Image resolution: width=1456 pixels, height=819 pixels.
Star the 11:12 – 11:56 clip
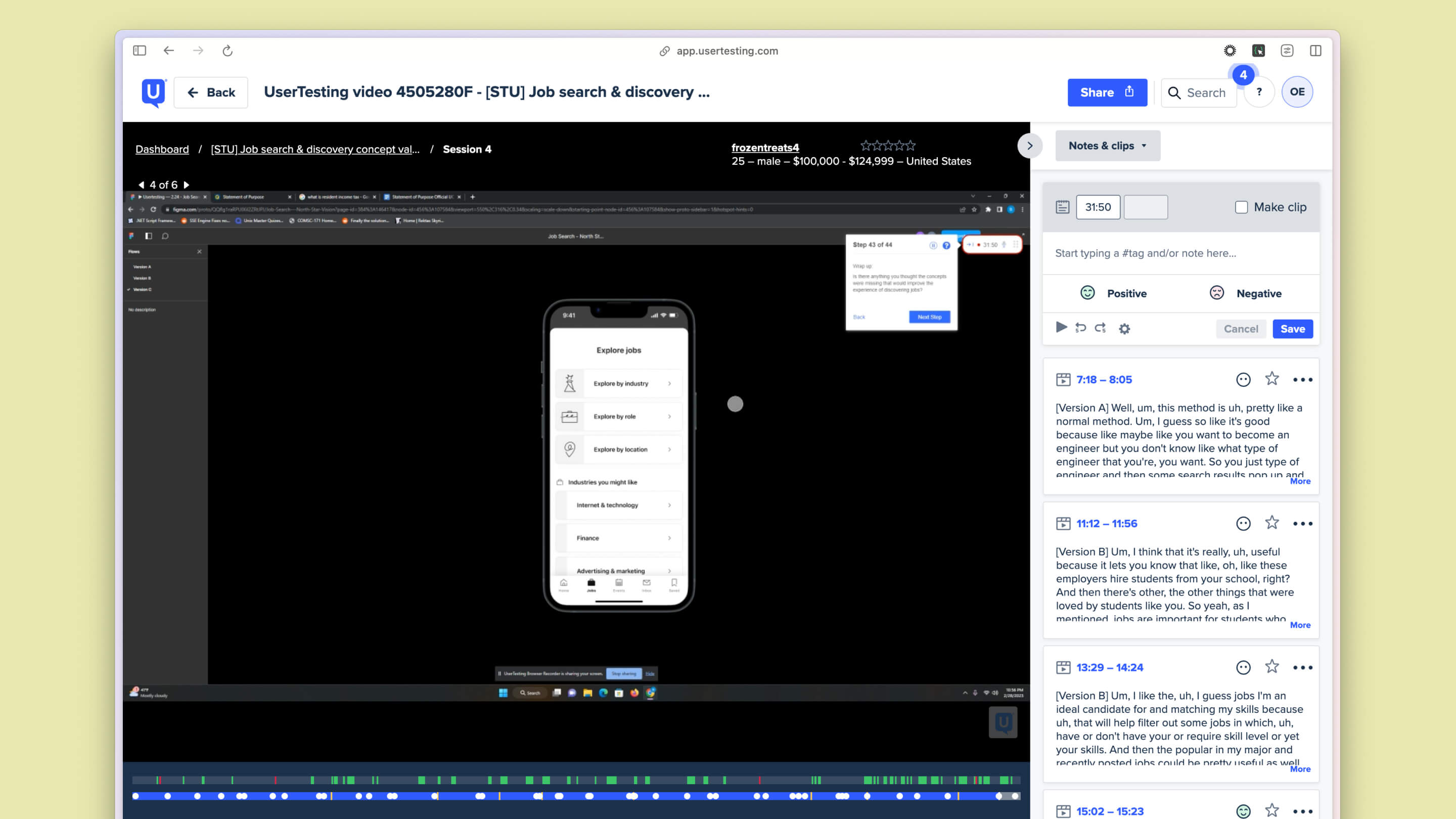tap(1272, 523)
